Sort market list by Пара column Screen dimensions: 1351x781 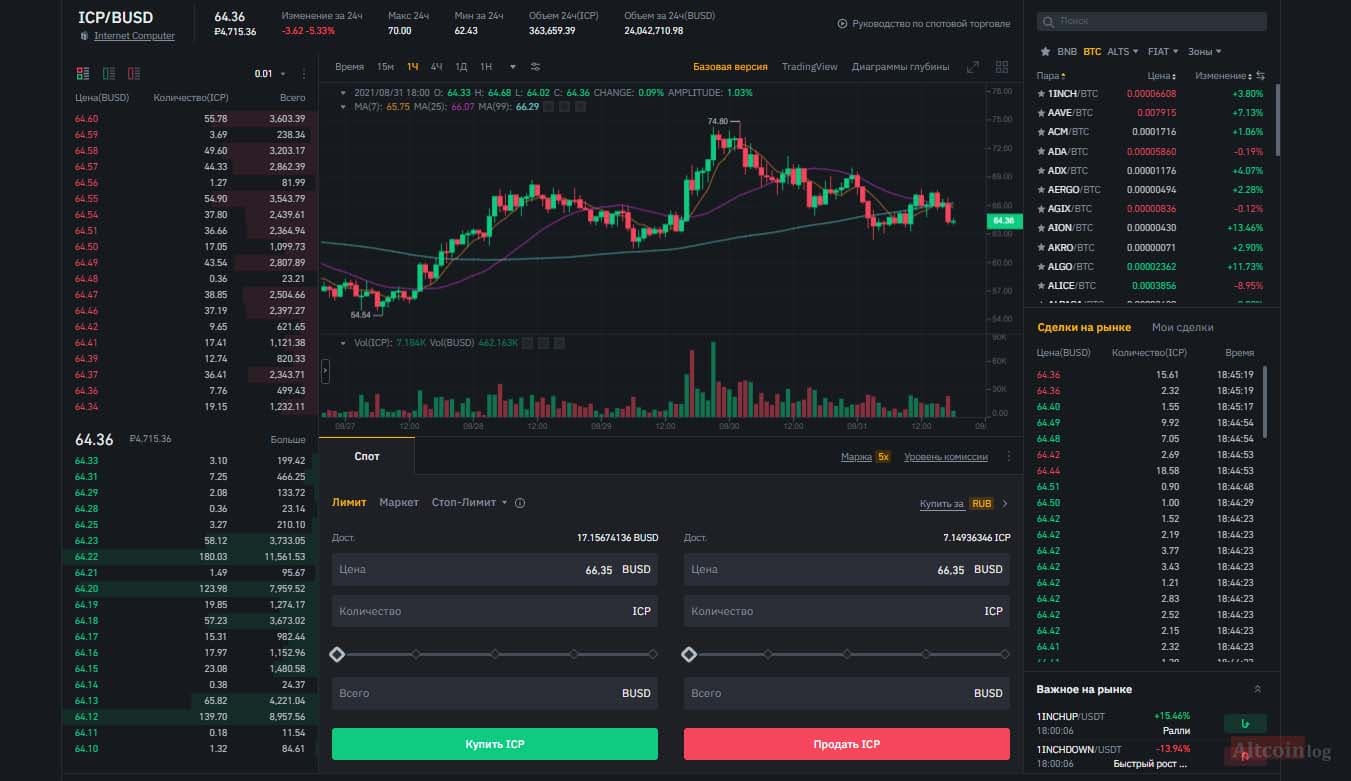[x=1051, y=76]
